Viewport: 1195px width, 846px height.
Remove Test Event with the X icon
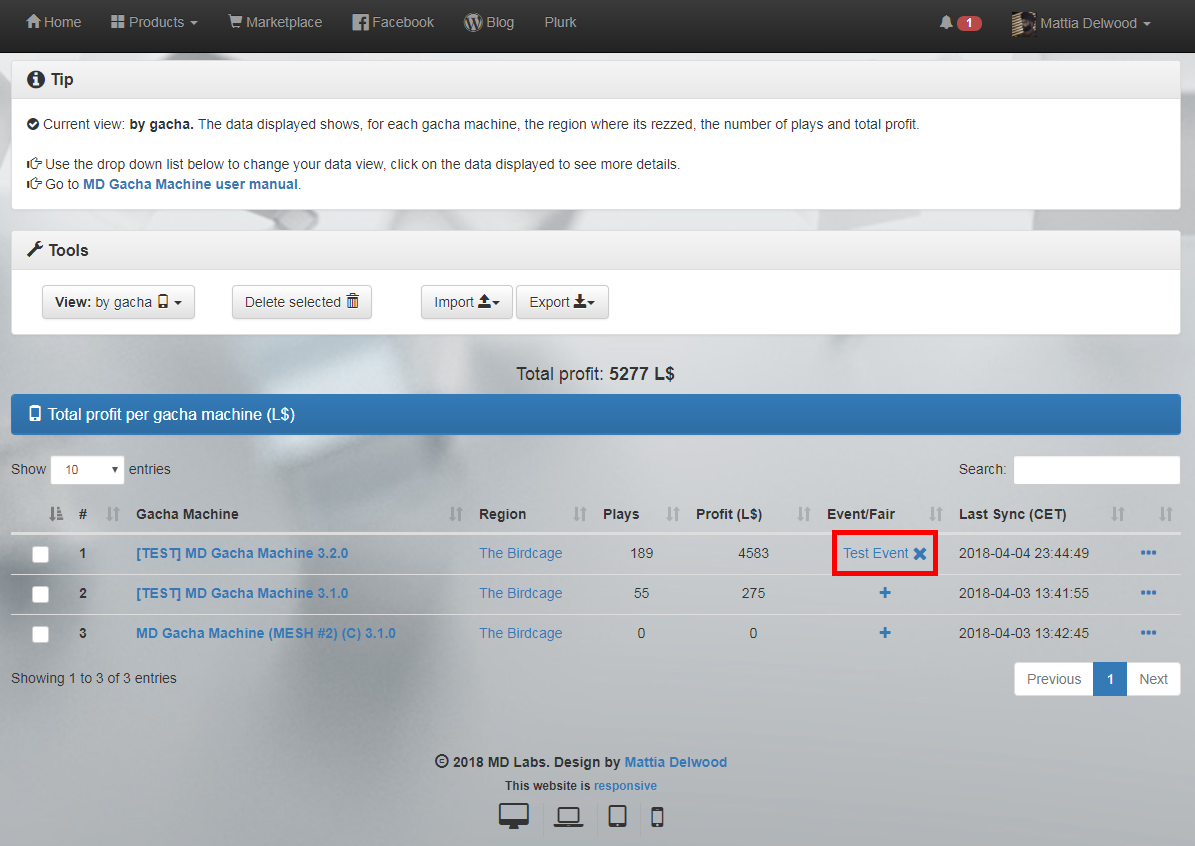click(x=920, y=553)
